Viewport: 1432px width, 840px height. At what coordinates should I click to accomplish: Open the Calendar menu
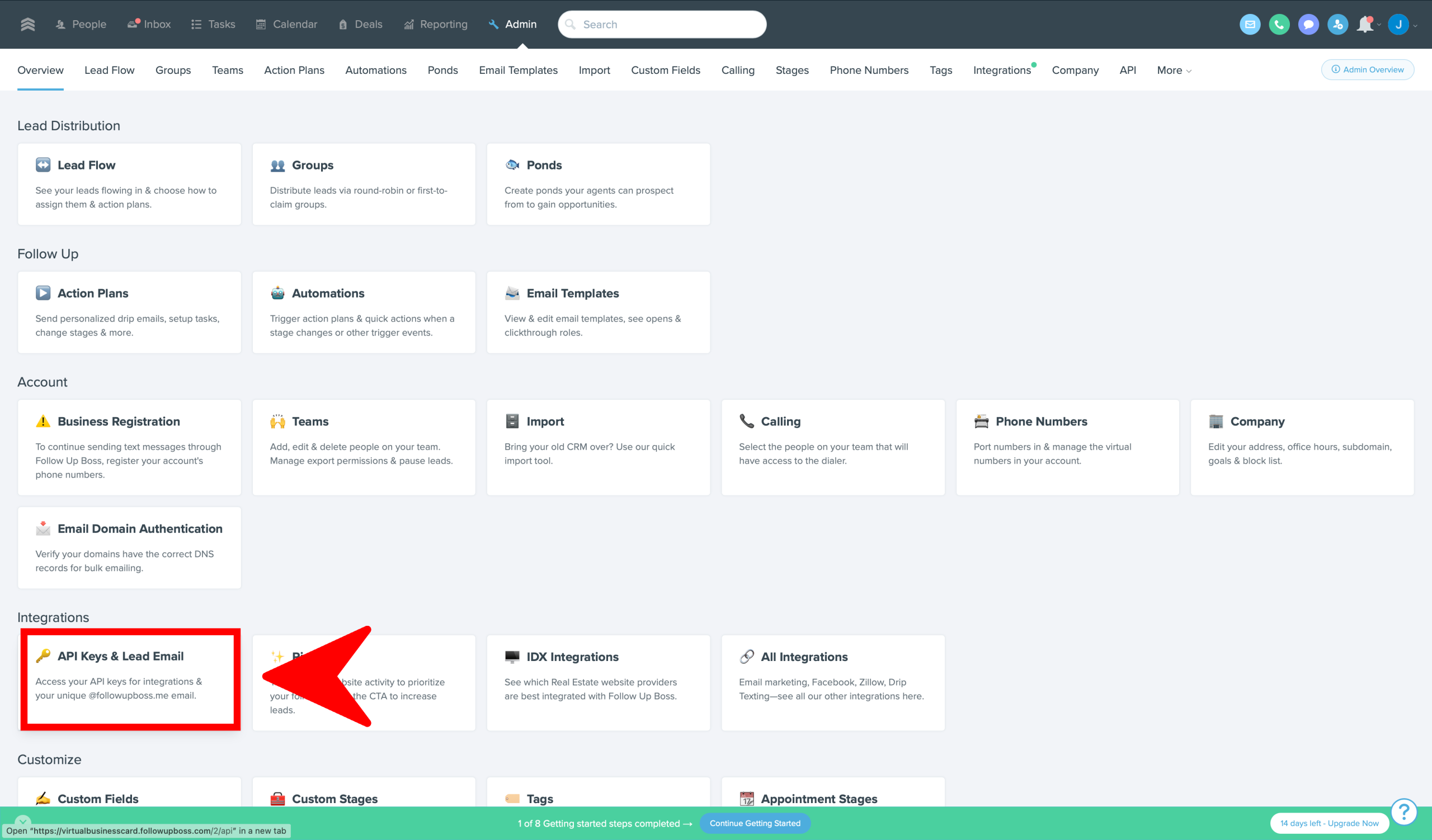286,25
